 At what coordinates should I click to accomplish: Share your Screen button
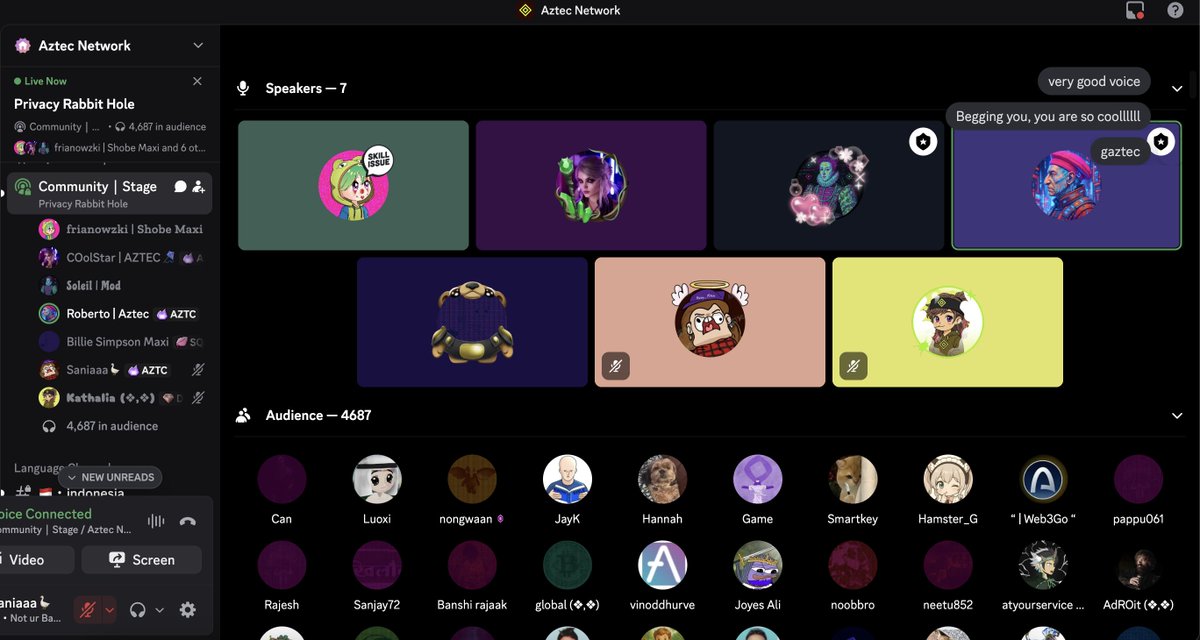click(x=141, y=560)
